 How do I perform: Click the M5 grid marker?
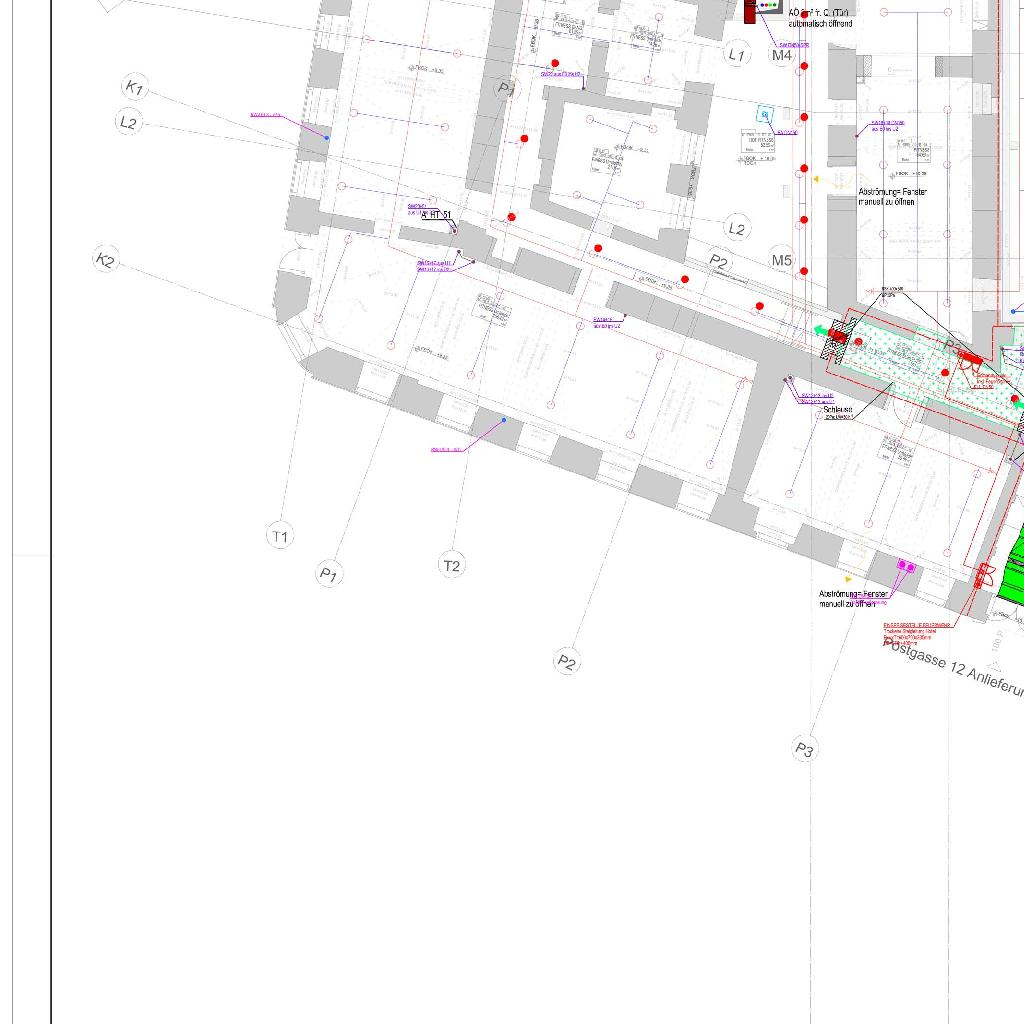point(782,261)
